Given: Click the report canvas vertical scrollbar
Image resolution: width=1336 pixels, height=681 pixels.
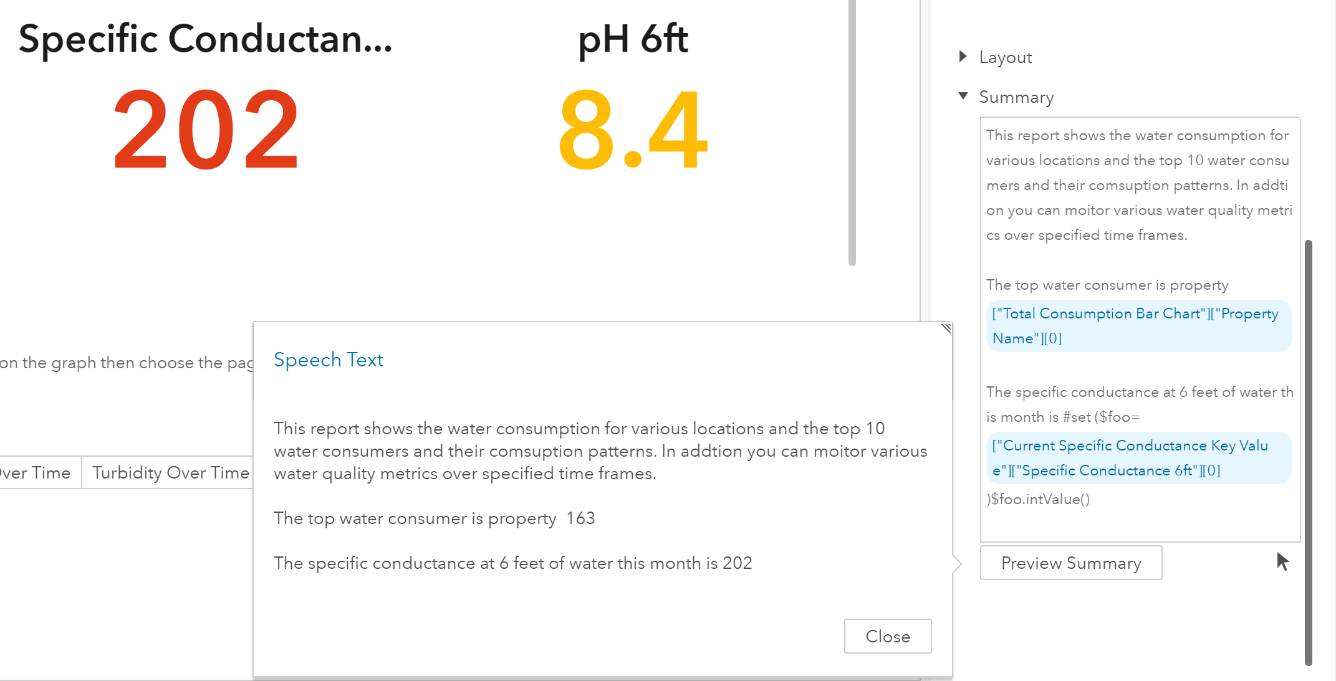Looking at the screenshot, I should 852,130.
